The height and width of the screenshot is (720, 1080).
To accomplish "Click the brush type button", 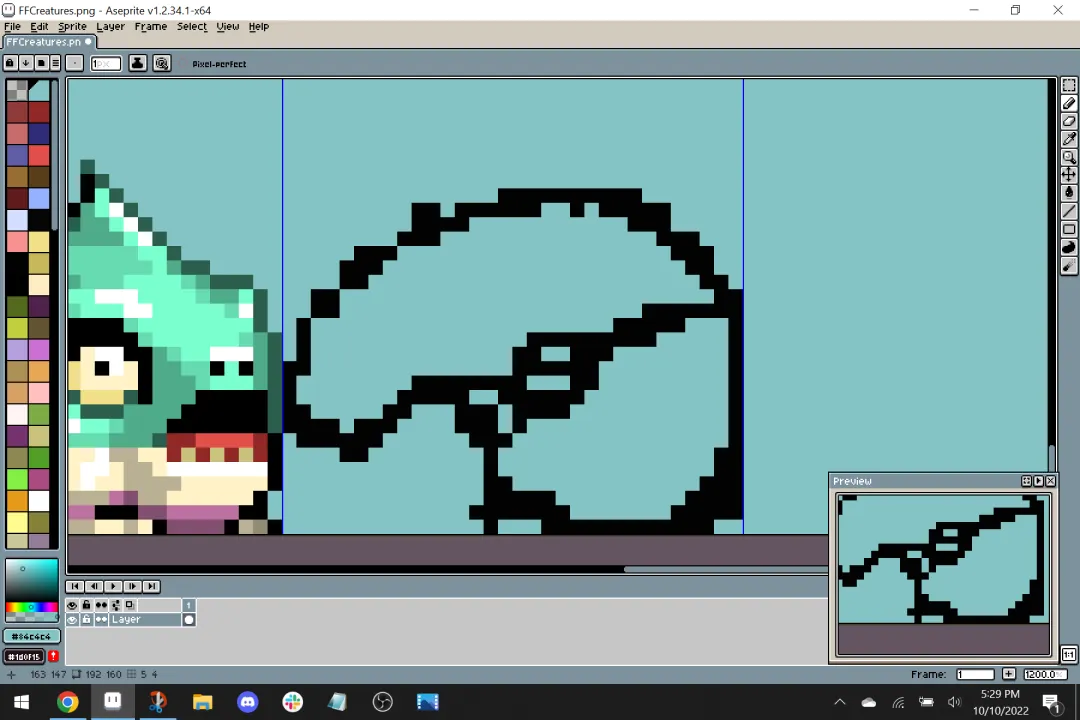I will pos(75,63).
